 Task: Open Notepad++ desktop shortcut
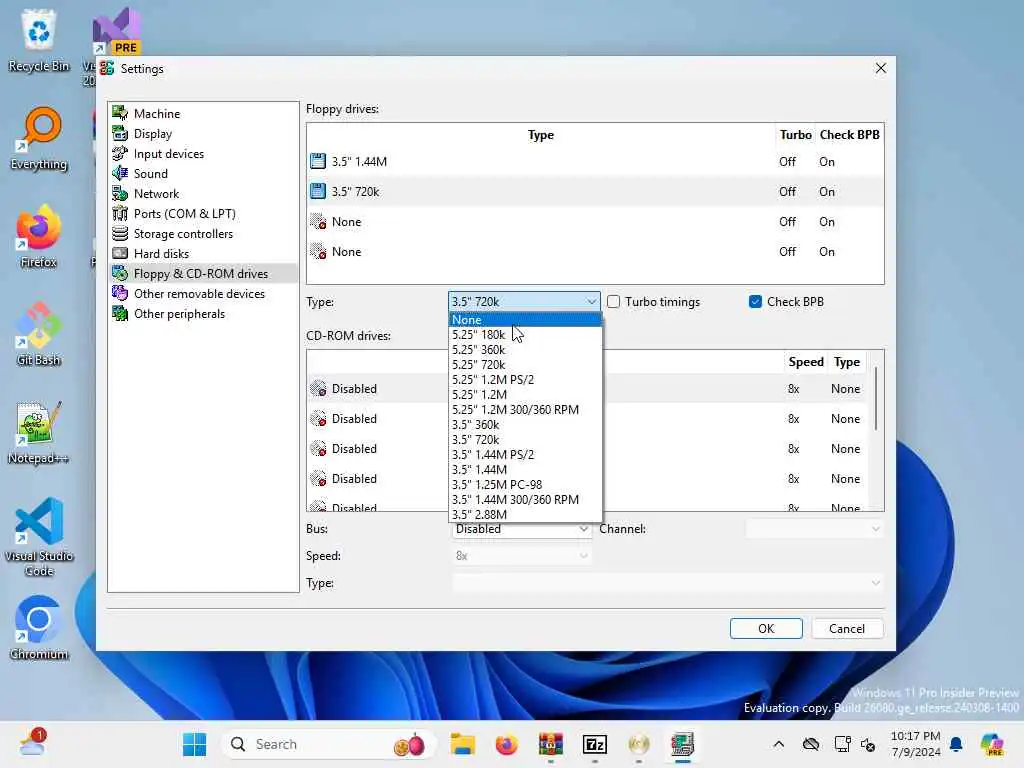tap(39, 432)
